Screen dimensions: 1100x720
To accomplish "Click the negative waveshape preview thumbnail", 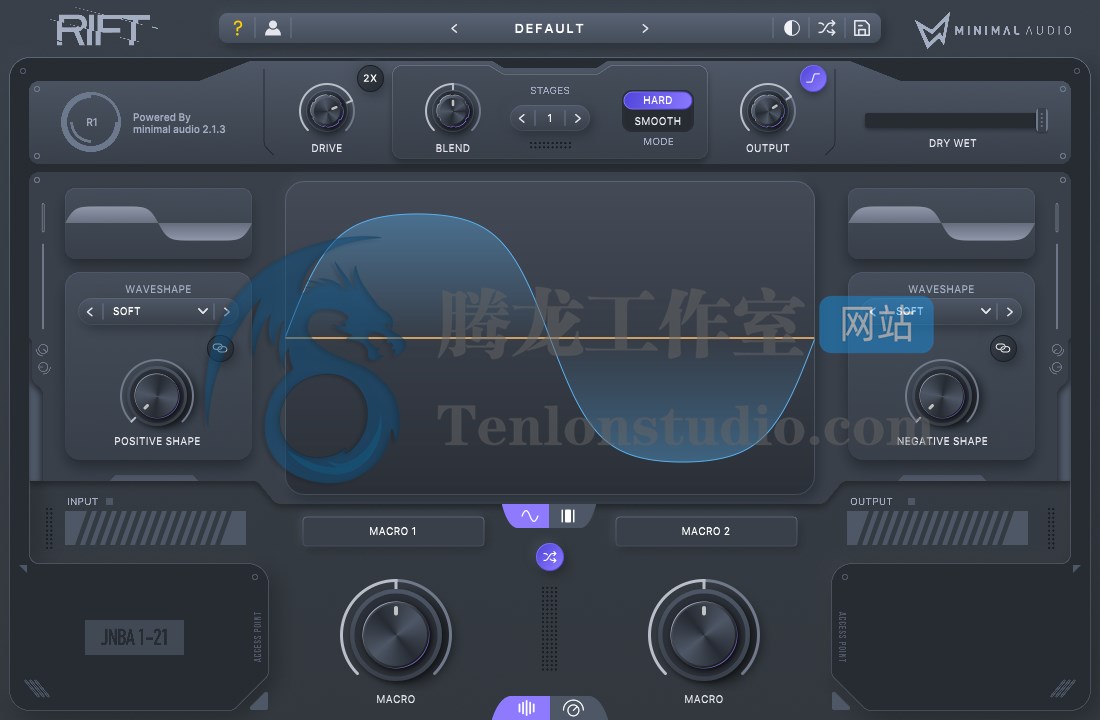I will [941, 224].
